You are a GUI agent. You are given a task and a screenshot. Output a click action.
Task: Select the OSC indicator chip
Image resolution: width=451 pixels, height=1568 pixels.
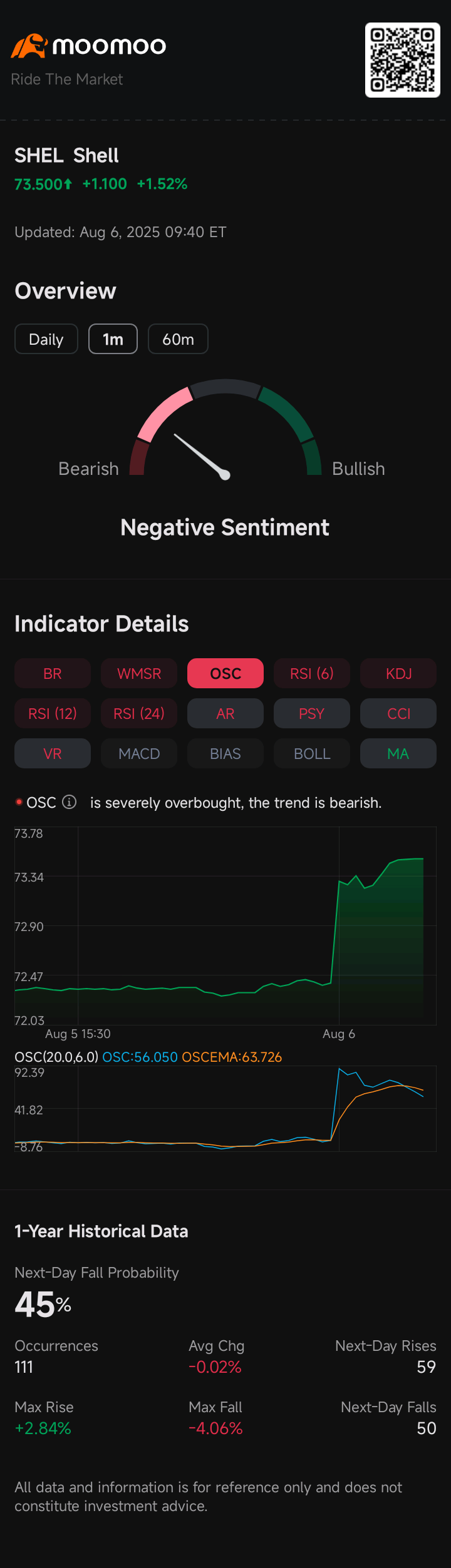(225, 673)
